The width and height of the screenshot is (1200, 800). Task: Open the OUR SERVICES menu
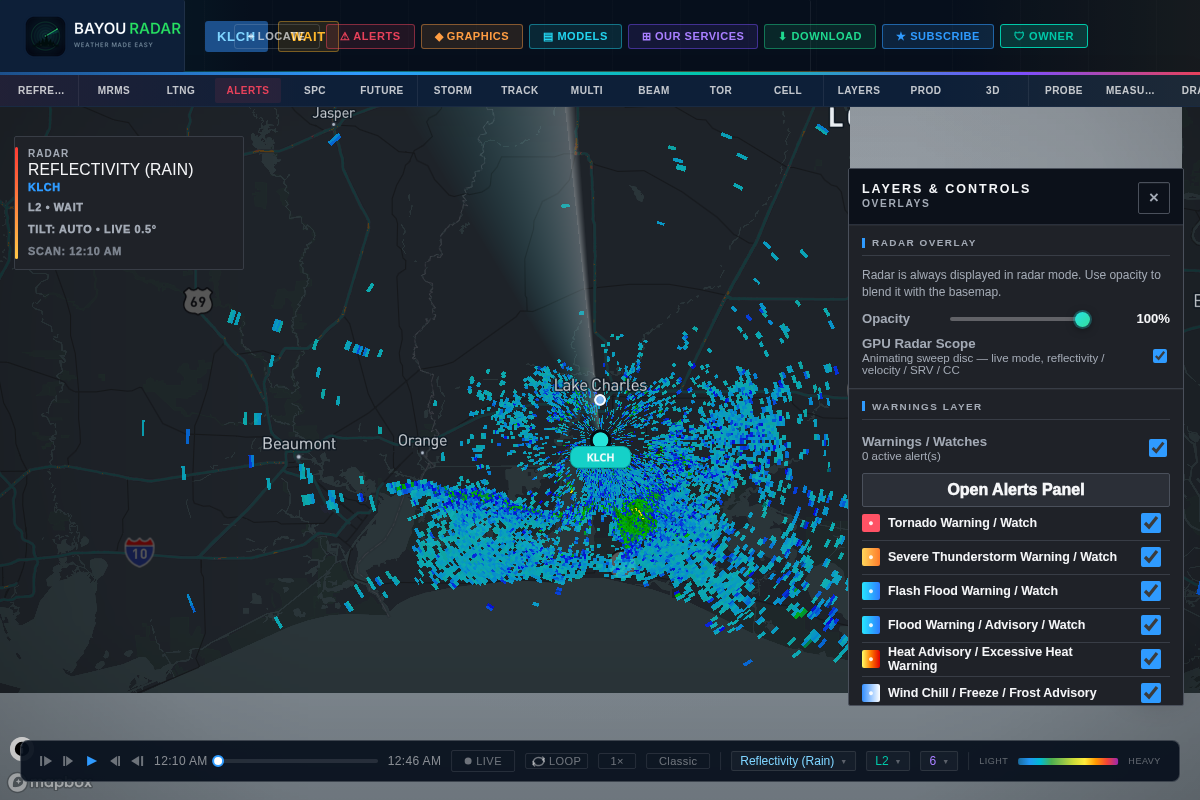[693, 36]
